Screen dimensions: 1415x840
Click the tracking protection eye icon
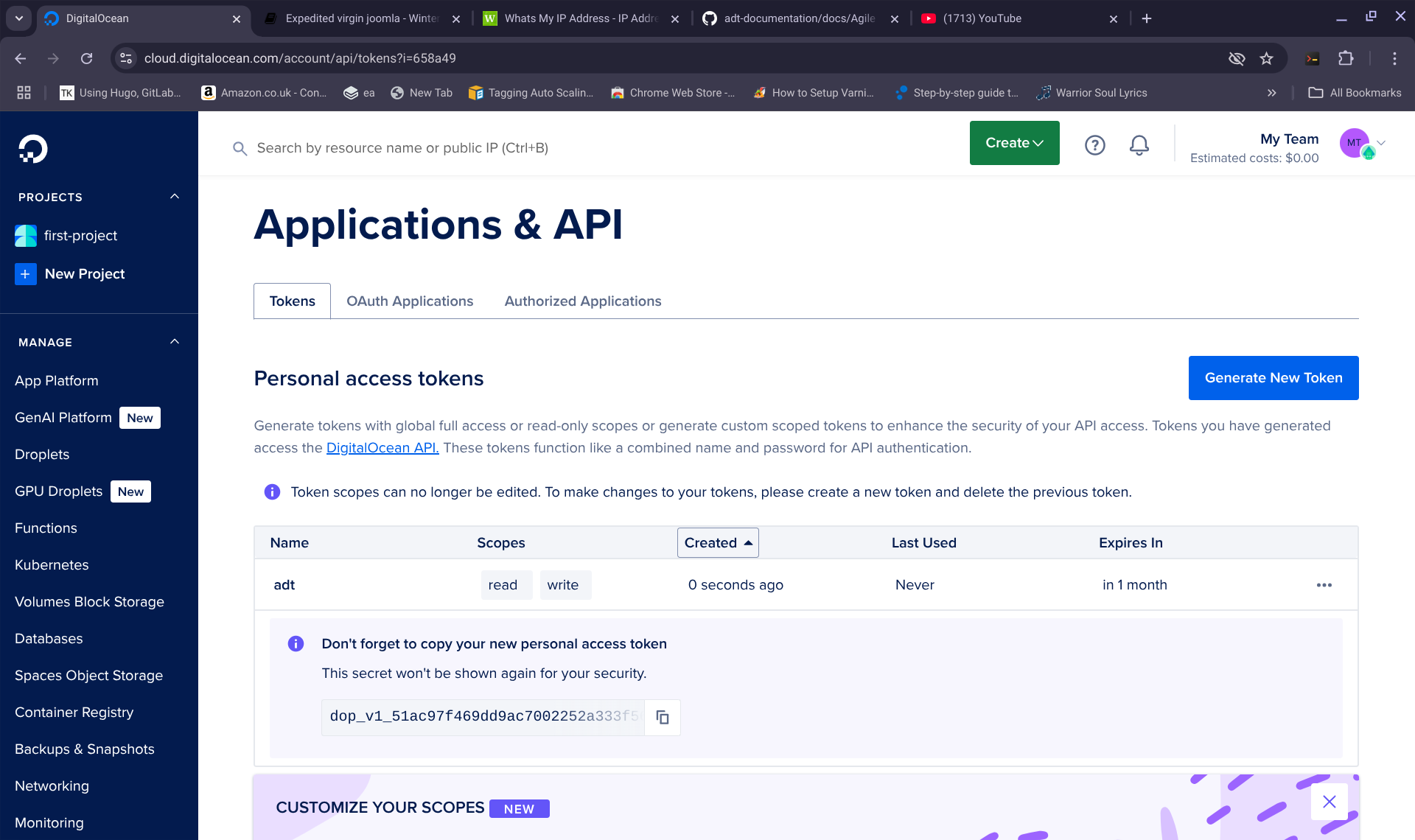pos(1237,58)
